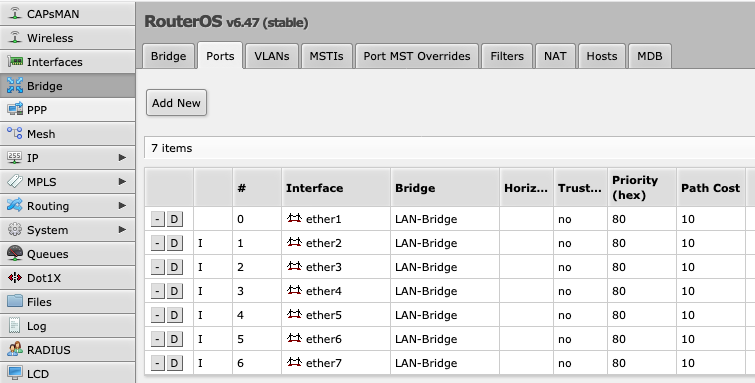Viewport: 755px width, 383px height.
Task: Remove ether3 port with minus button
Action: click(x=157, y=267)
